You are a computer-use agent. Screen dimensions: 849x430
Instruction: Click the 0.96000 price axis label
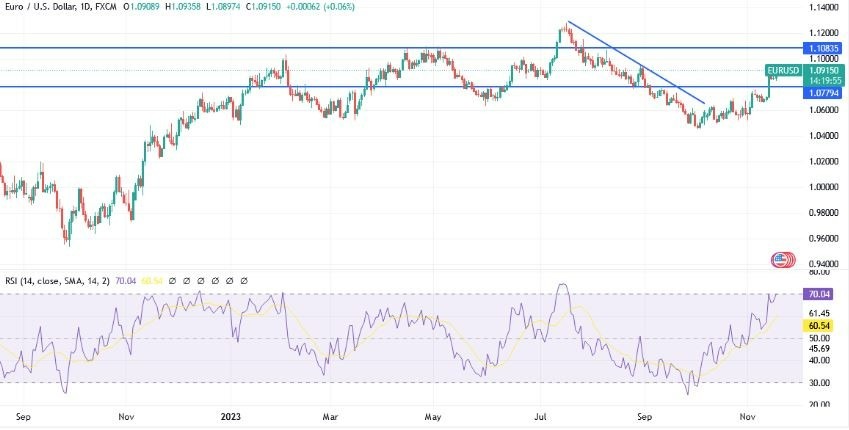(824, 238)
